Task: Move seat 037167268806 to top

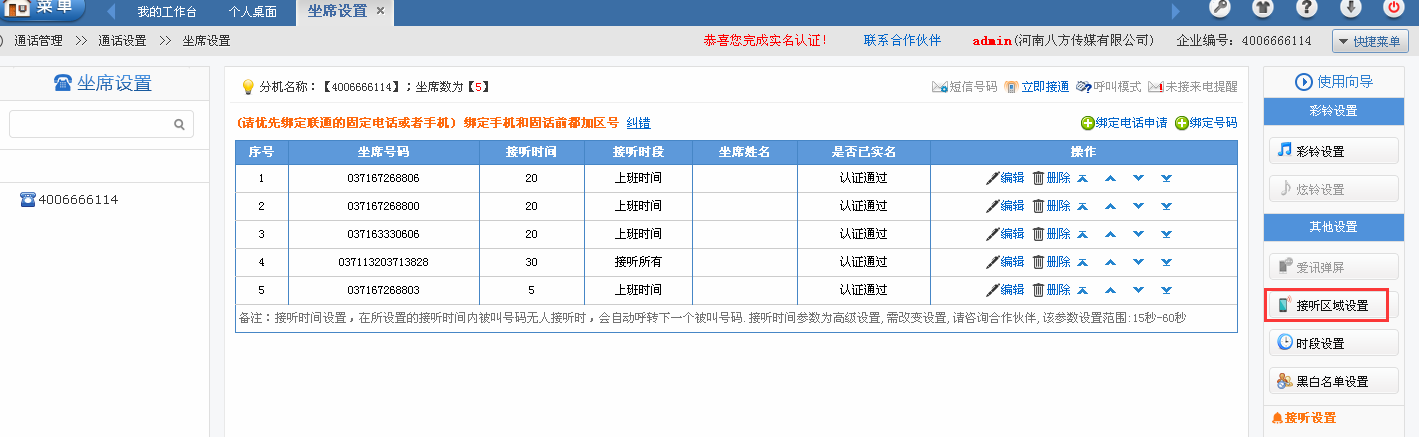Action: tap(1082, 178)
